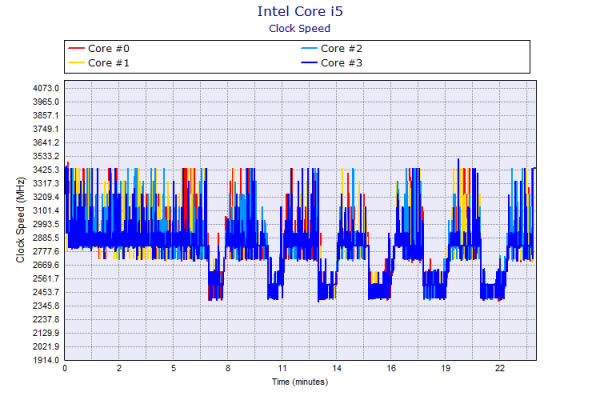The image size is (600, 400).
Task: Click the 3533.2 y-axis value
Action: pyautogui.click(x=46, y=156)
